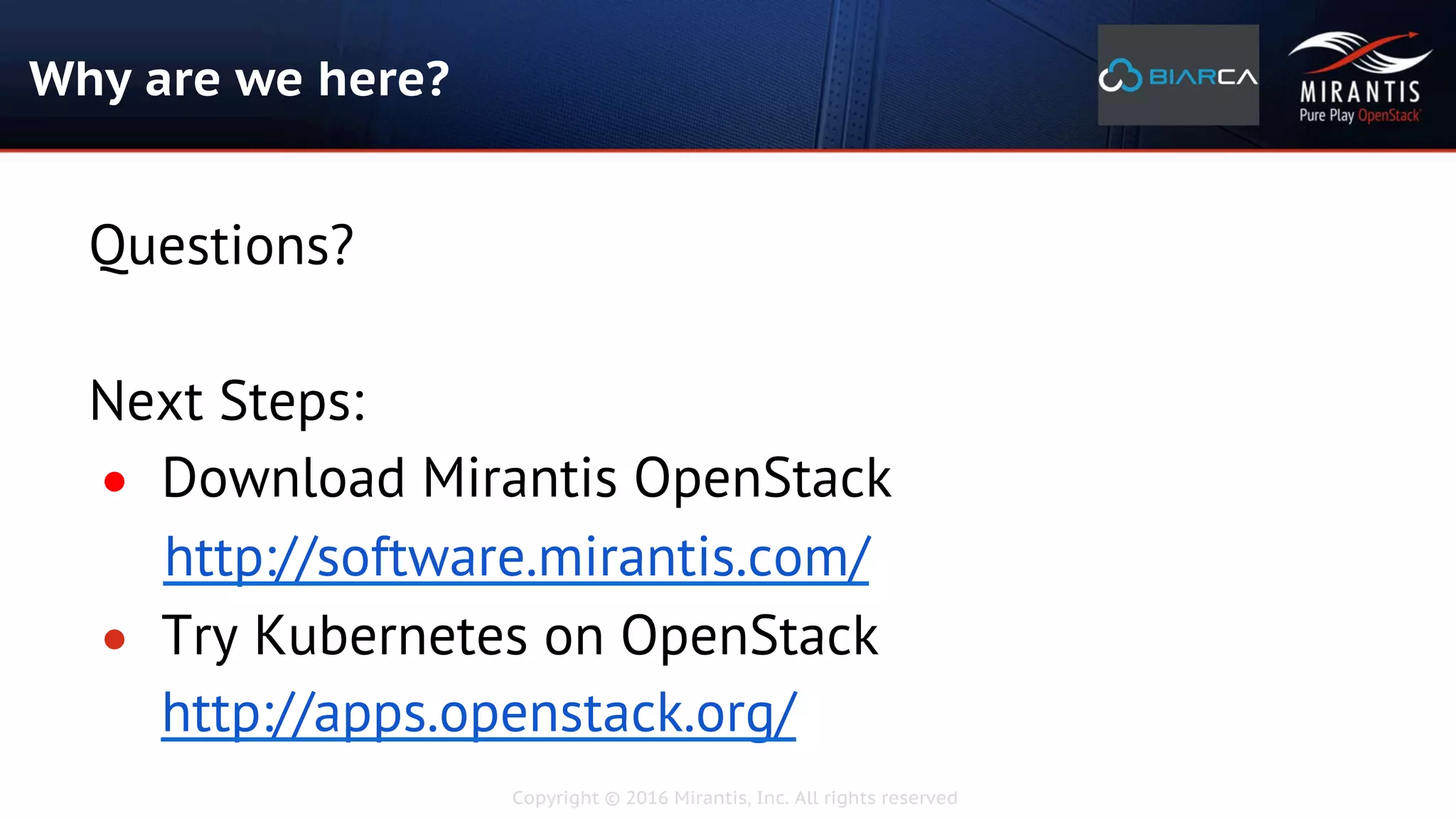This screenshot has height=819, width=1456.
Task: Click the Mirantis copyright footer text
Action: (734, 798)
